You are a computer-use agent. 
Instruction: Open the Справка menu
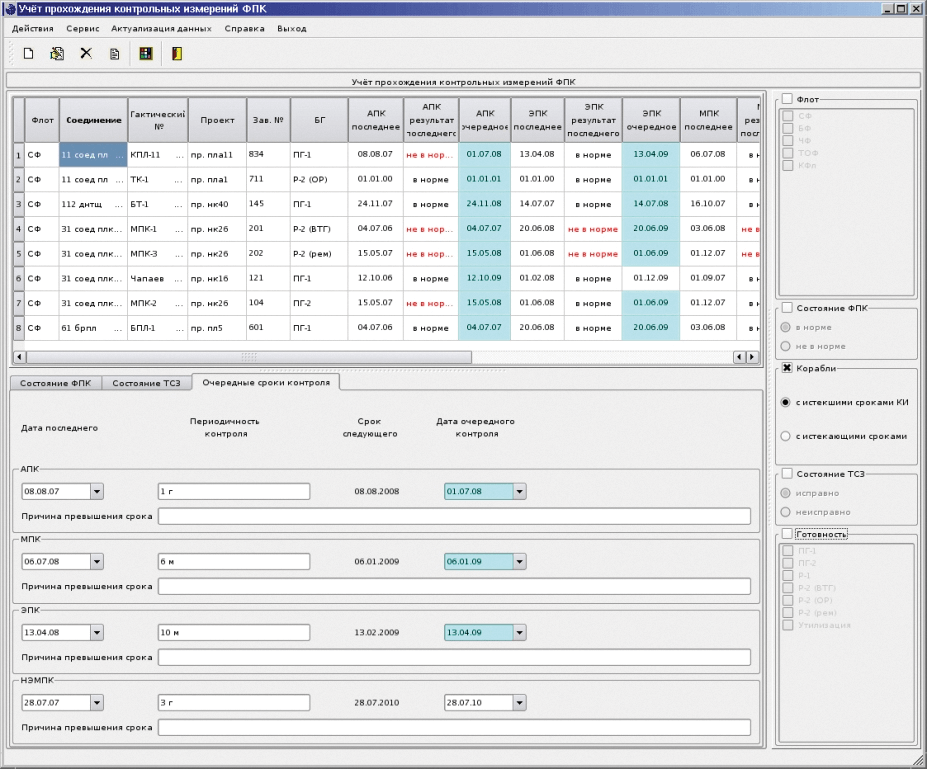[244, 28]
